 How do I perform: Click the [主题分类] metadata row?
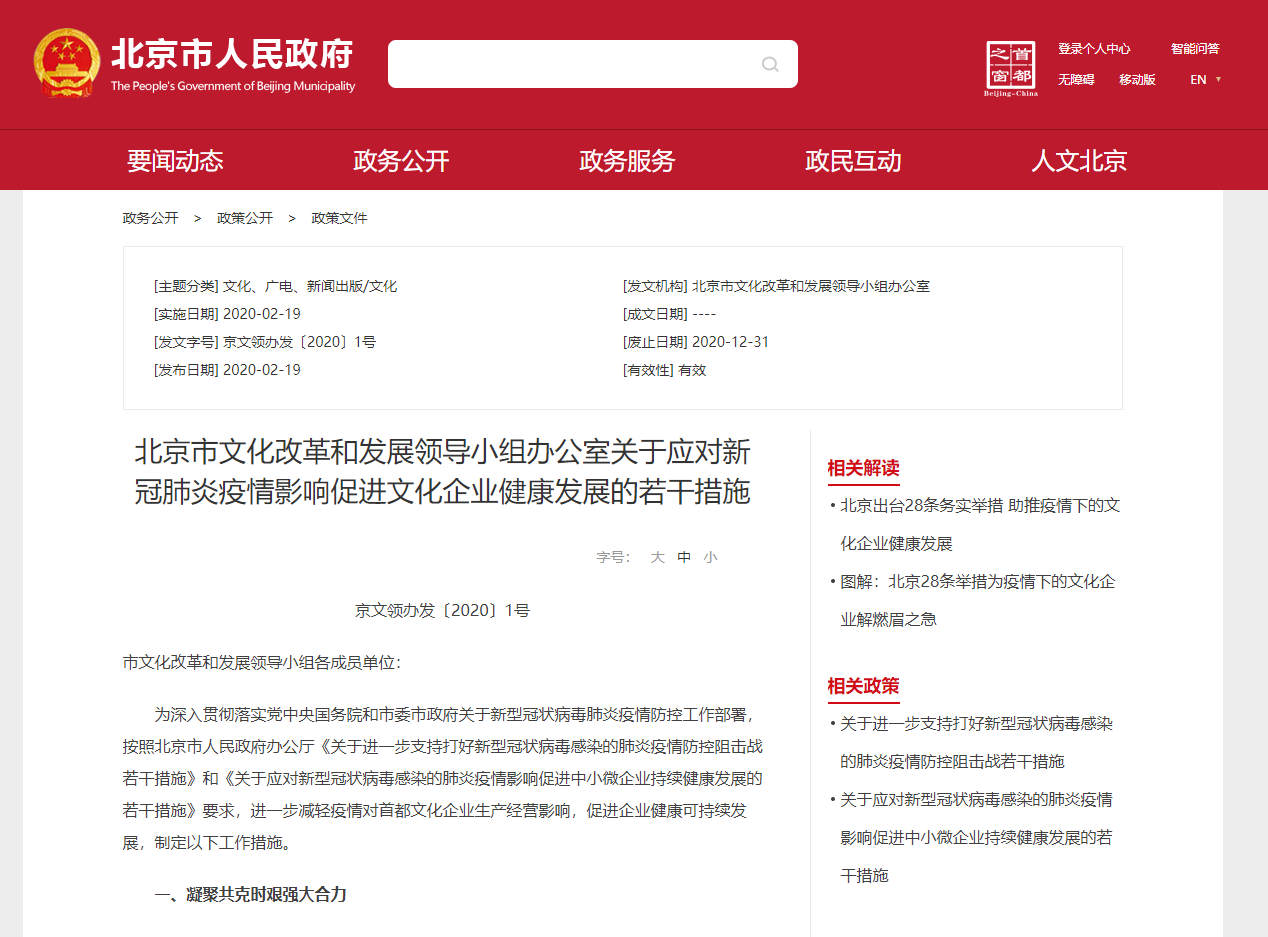pyautogui.click(x=275, y=286)
